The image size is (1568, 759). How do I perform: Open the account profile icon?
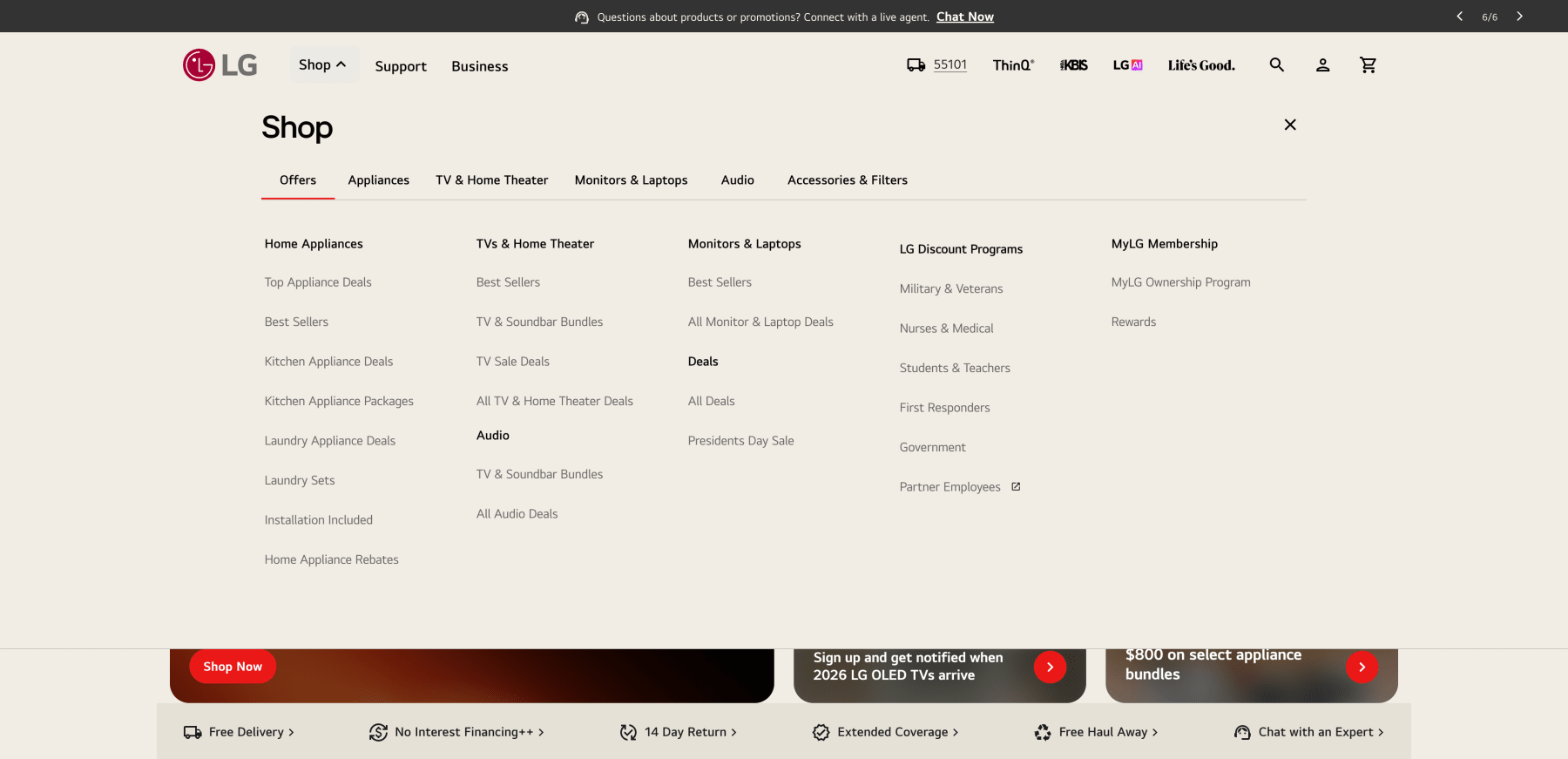1322,65
